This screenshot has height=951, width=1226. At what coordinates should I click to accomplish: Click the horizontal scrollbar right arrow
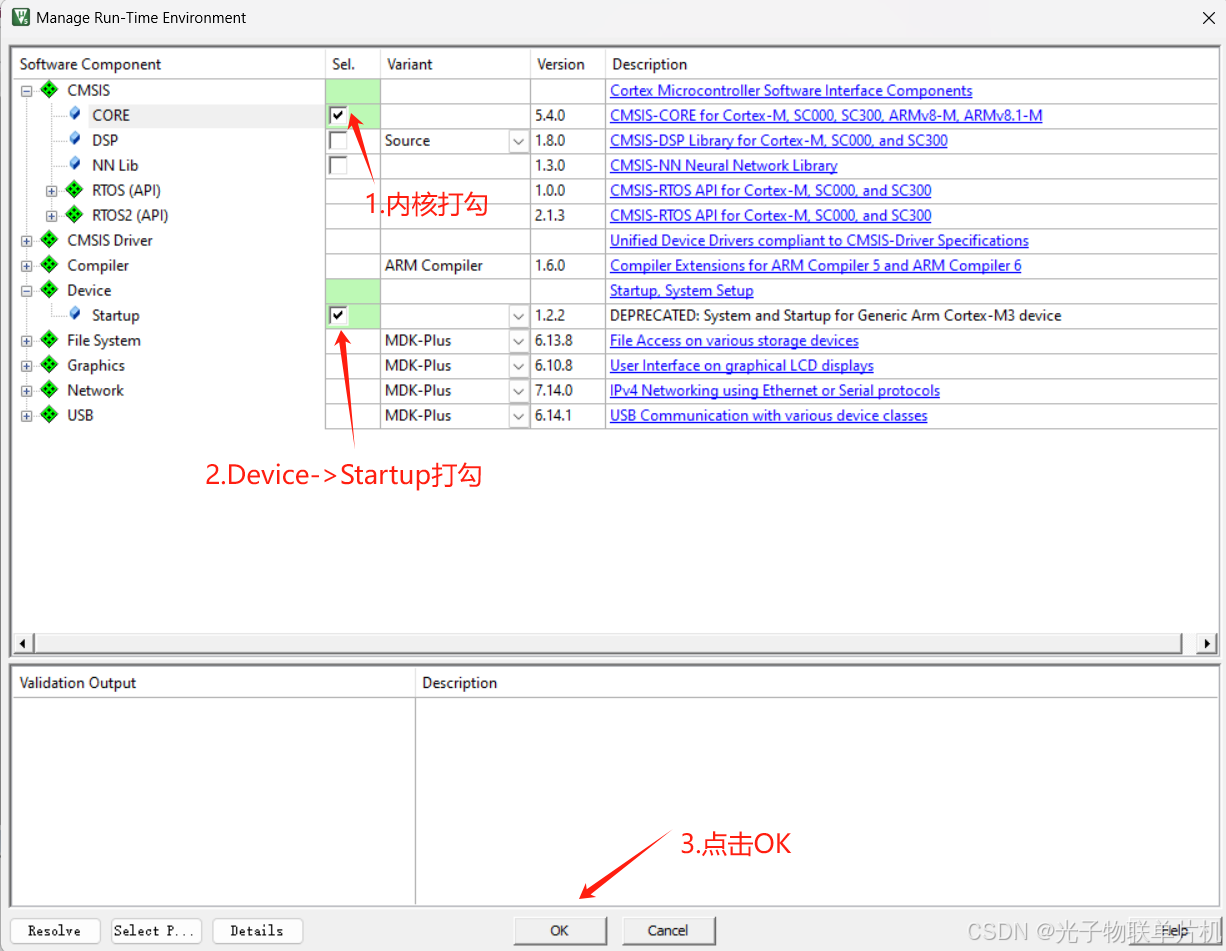coord(1207,643)
